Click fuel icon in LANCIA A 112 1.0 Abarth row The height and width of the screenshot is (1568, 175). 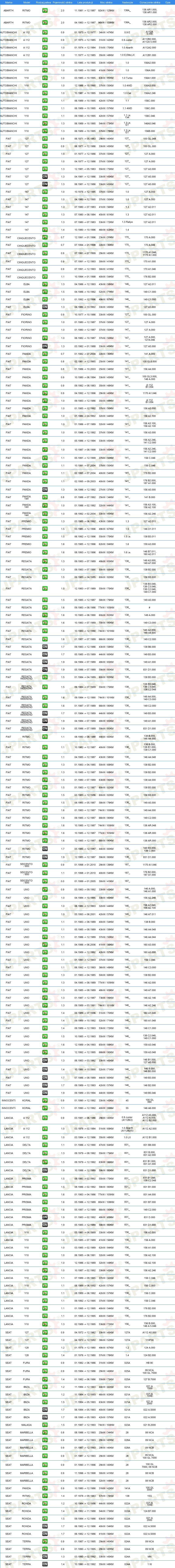tap(45, 1129)
